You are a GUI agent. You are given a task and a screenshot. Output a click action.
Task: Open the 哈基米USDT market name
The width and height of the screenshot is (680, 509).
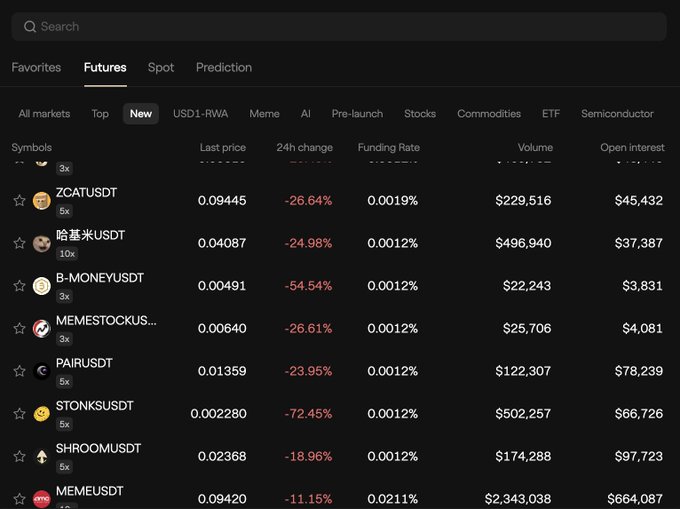click(x=90, y=235)
